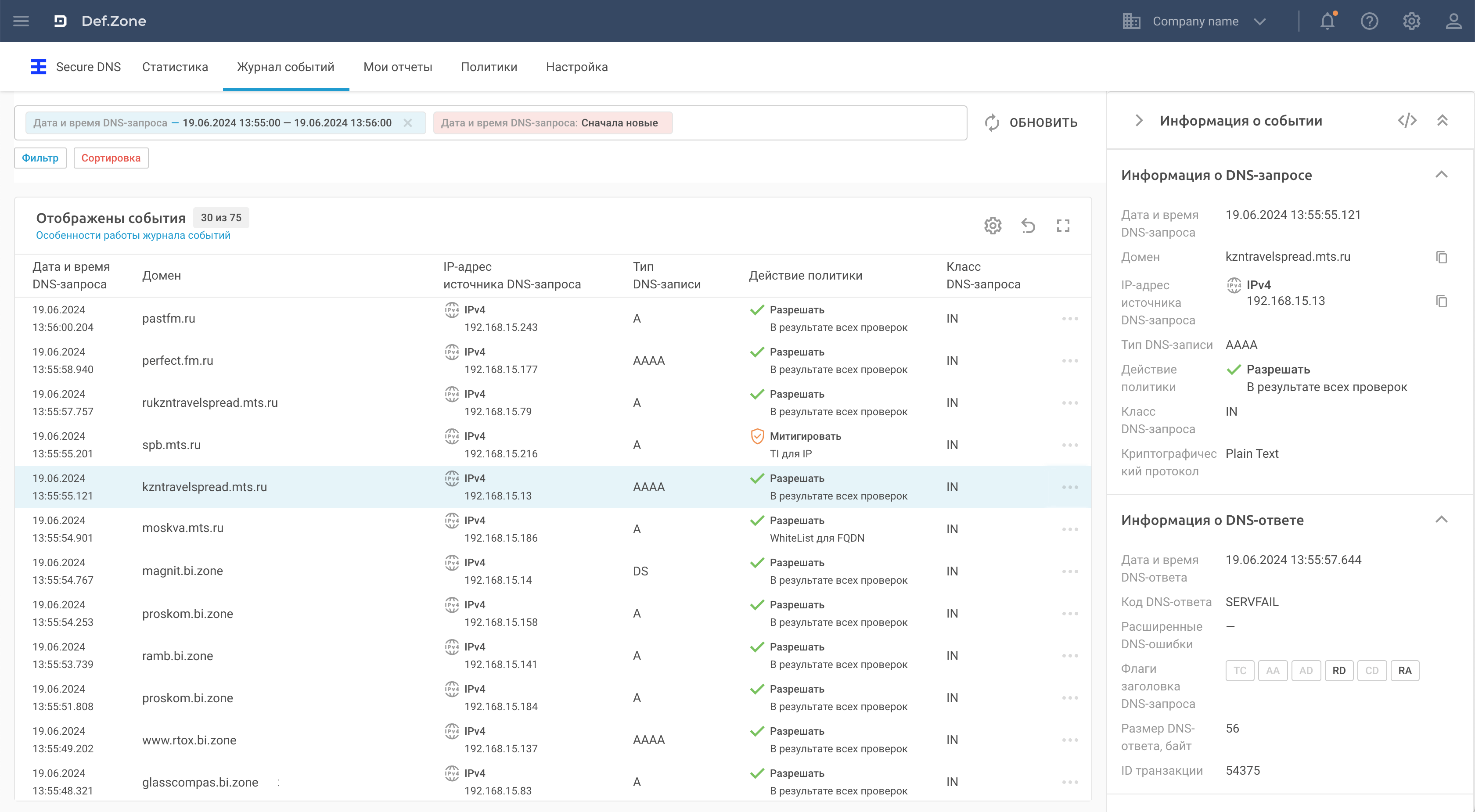Collapse the DNS request information section
The image size is (1475, 812).
click(x=1441, y=175)
